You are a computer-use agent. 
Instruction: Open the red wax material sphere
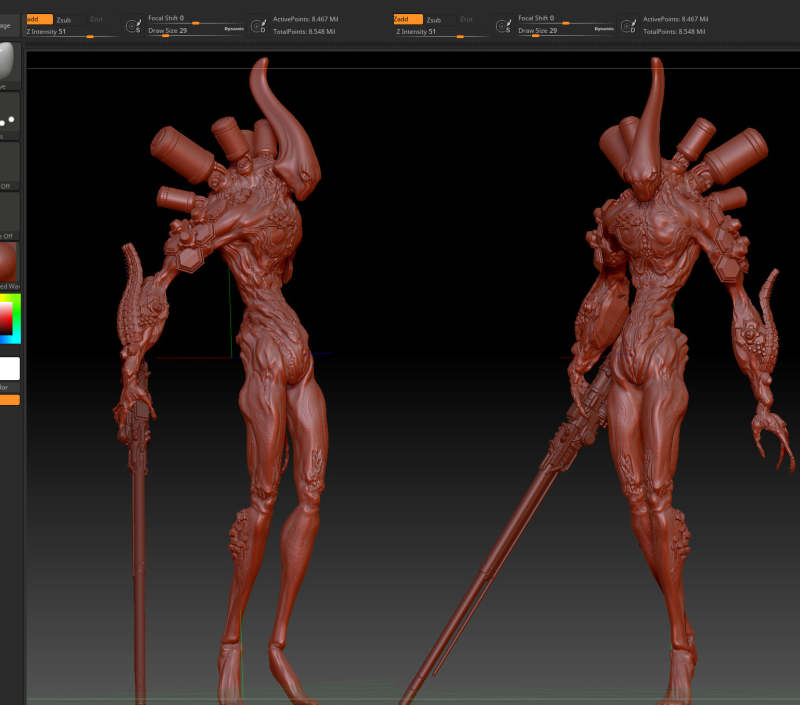pyautogui.click(x=8, y=263)
